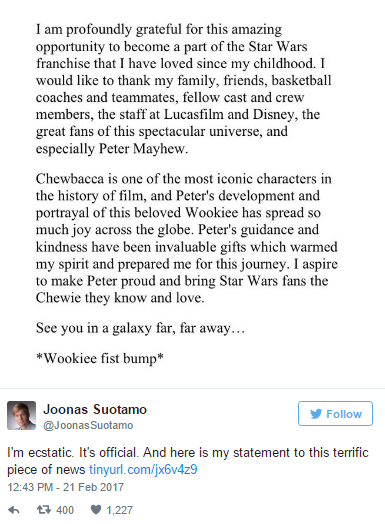Viewport: 385px width, 524px height.
Task: Open Joonas Suotamo's profile avatar photo
Action: (21, 415)
